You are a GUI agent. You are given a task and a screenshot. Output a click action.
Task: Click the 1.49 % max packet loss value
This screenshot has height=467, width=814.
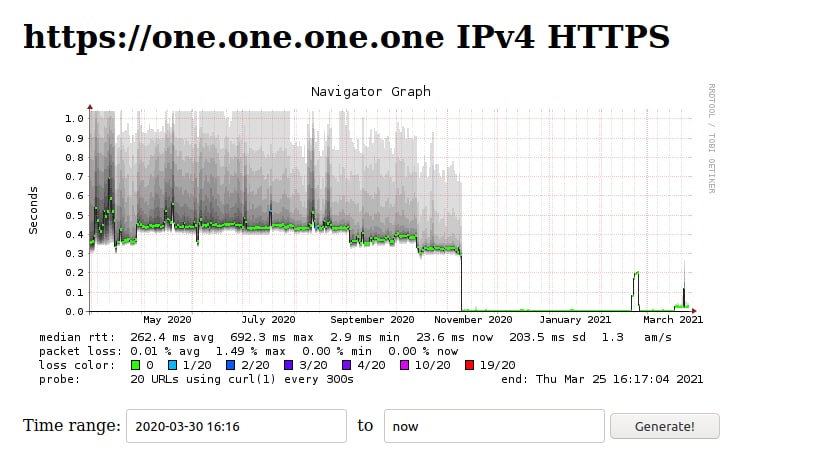tap(251, 351)
